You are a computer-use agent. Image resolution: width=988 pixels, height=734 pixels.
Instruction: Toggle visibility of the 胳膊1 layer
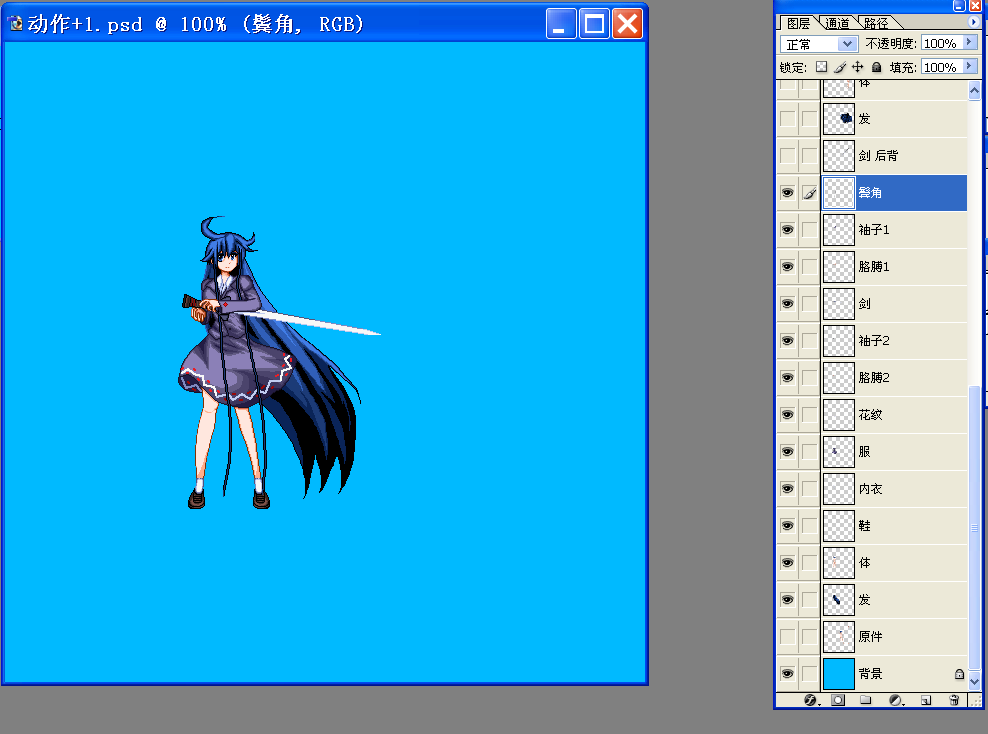coord(788,267)
